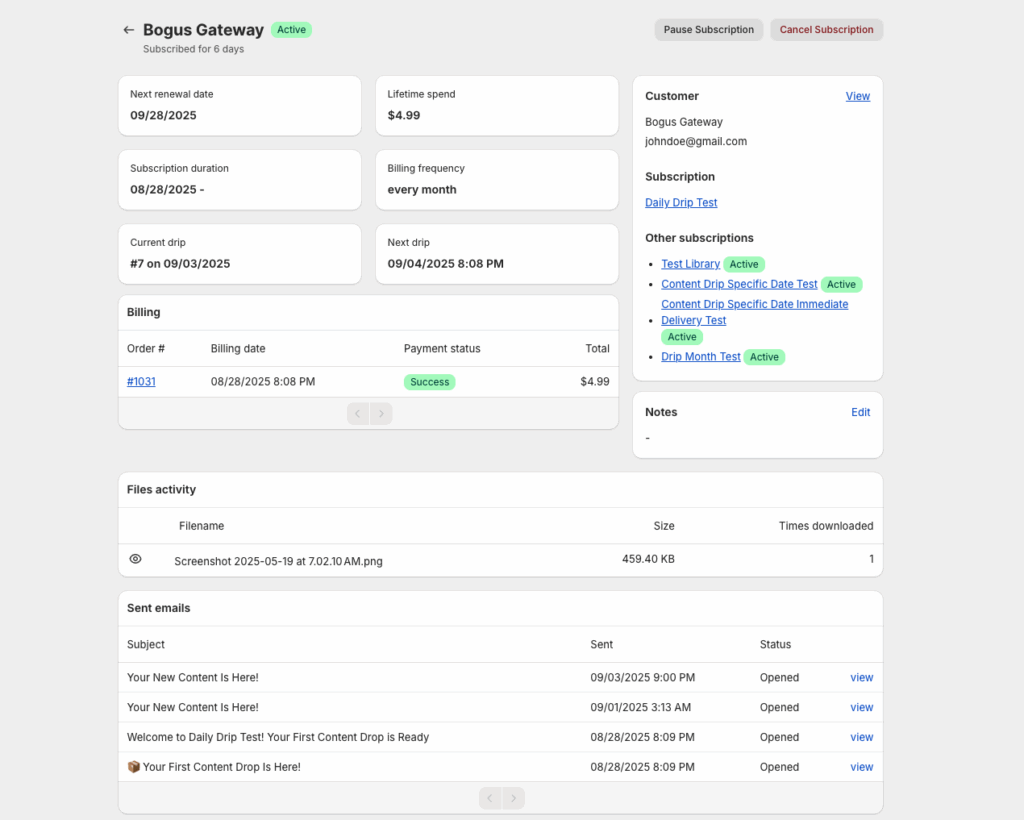Go to next page of Sent emails
This screenshot has height=820, width=1024.
click(513, 798)
